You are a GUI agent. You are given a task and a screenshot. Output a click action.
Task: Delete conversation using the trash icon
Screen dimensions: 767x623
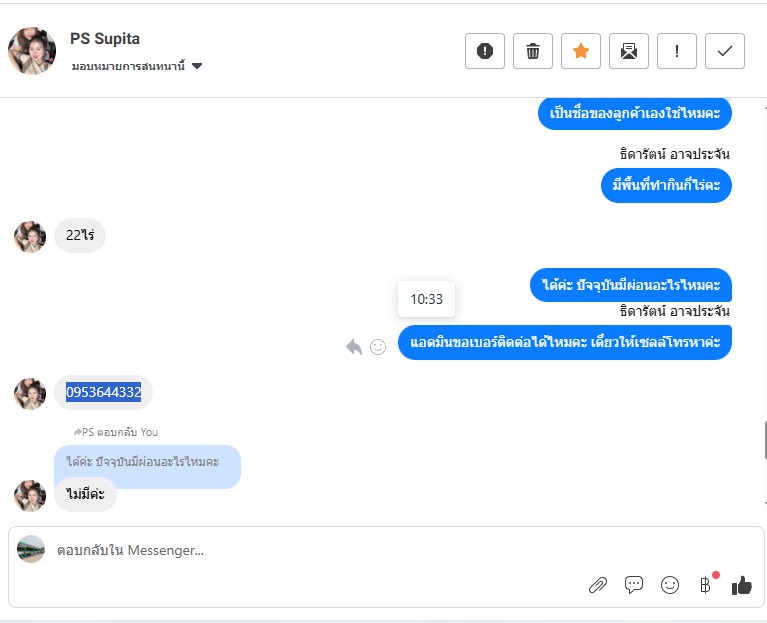(533, 51)
